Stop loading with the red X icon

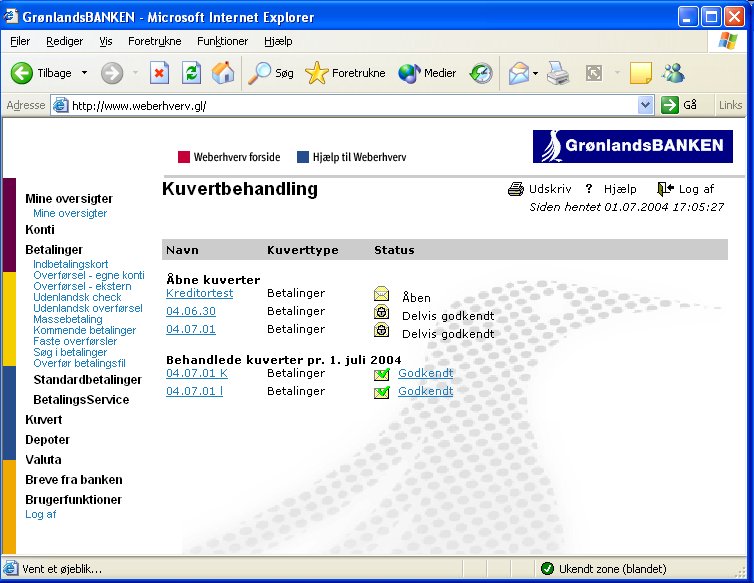tap(159, 73)
